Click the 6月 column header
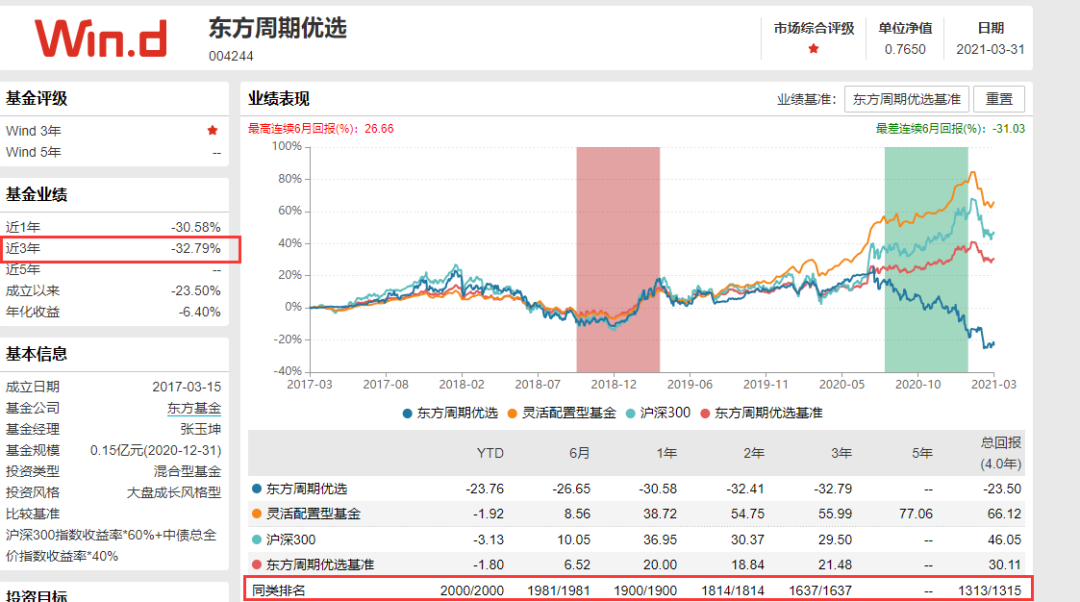Screen dimensions: 1080x602 579,453
